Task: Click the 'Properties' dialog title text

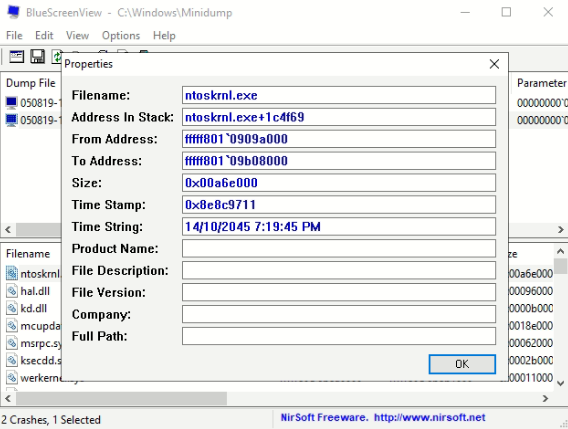Action: coord(88,64)
